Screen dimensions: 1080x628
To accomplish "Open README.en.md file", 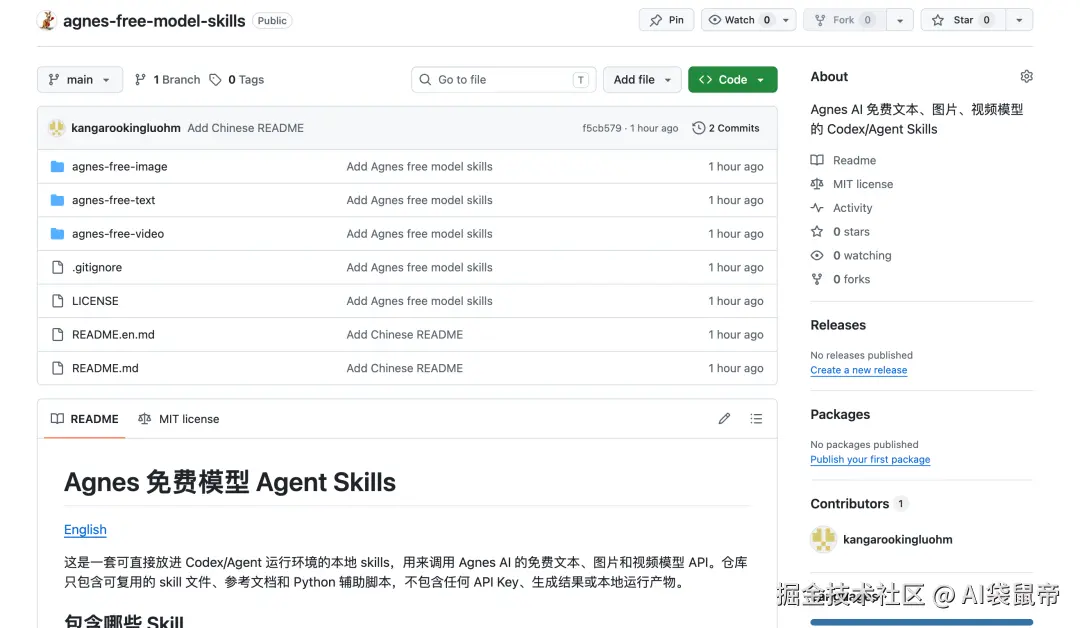I will 113,335.
